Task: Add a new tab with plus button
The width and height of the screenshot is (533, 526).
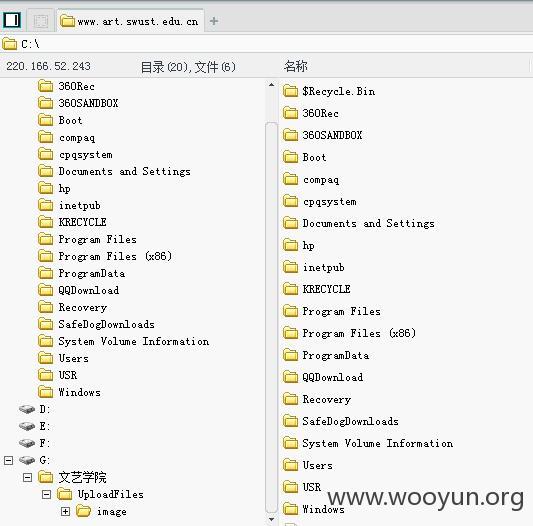Action: pos(214,21)
